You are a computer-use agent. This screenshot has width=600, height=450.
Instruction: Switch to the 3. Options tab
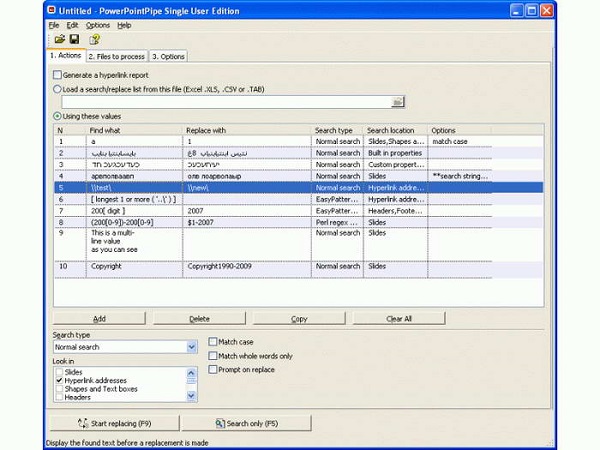pos(168,56)
